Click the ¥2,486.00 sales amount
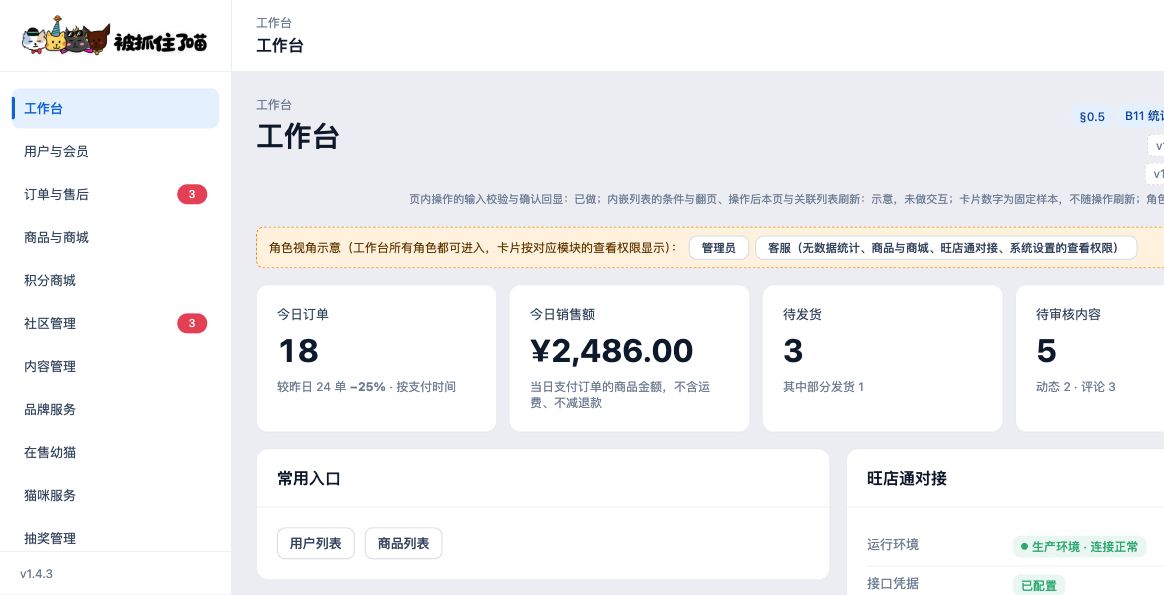The height and width of the screenshot is (595, 1164). click(612, 351)
